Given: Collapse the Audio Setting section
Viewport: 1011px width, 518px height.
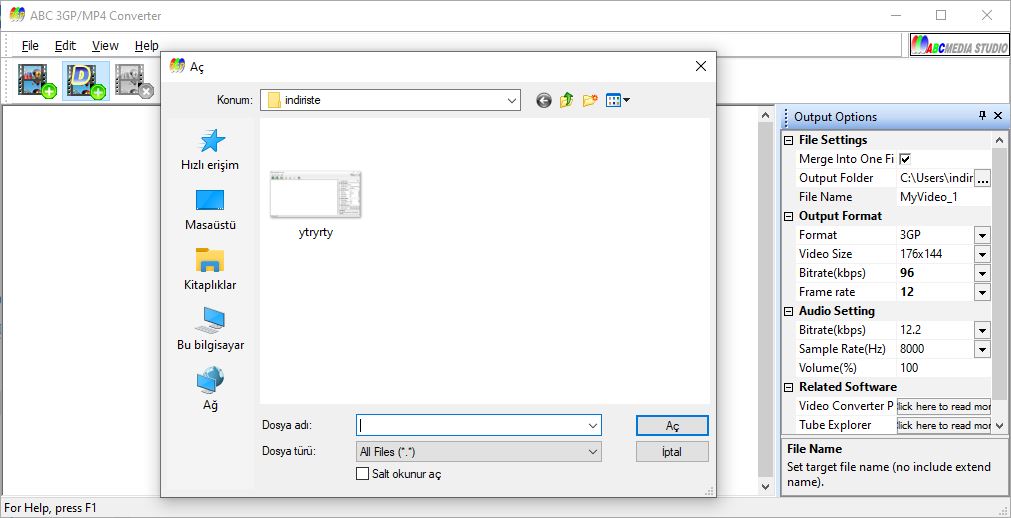Looking at the screenshot, I should click(788, 311).
